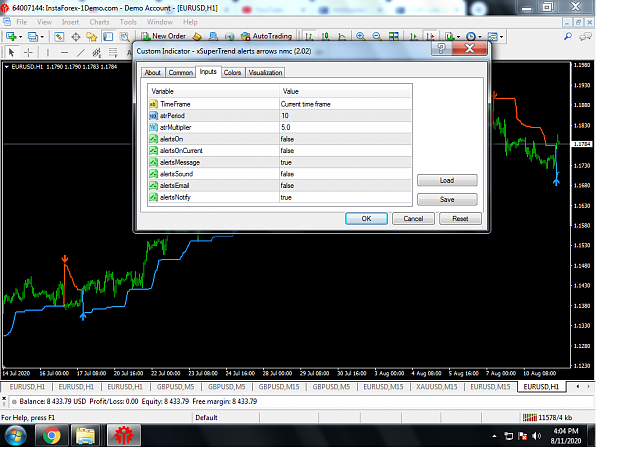Click the Load button

coord(447,181)
